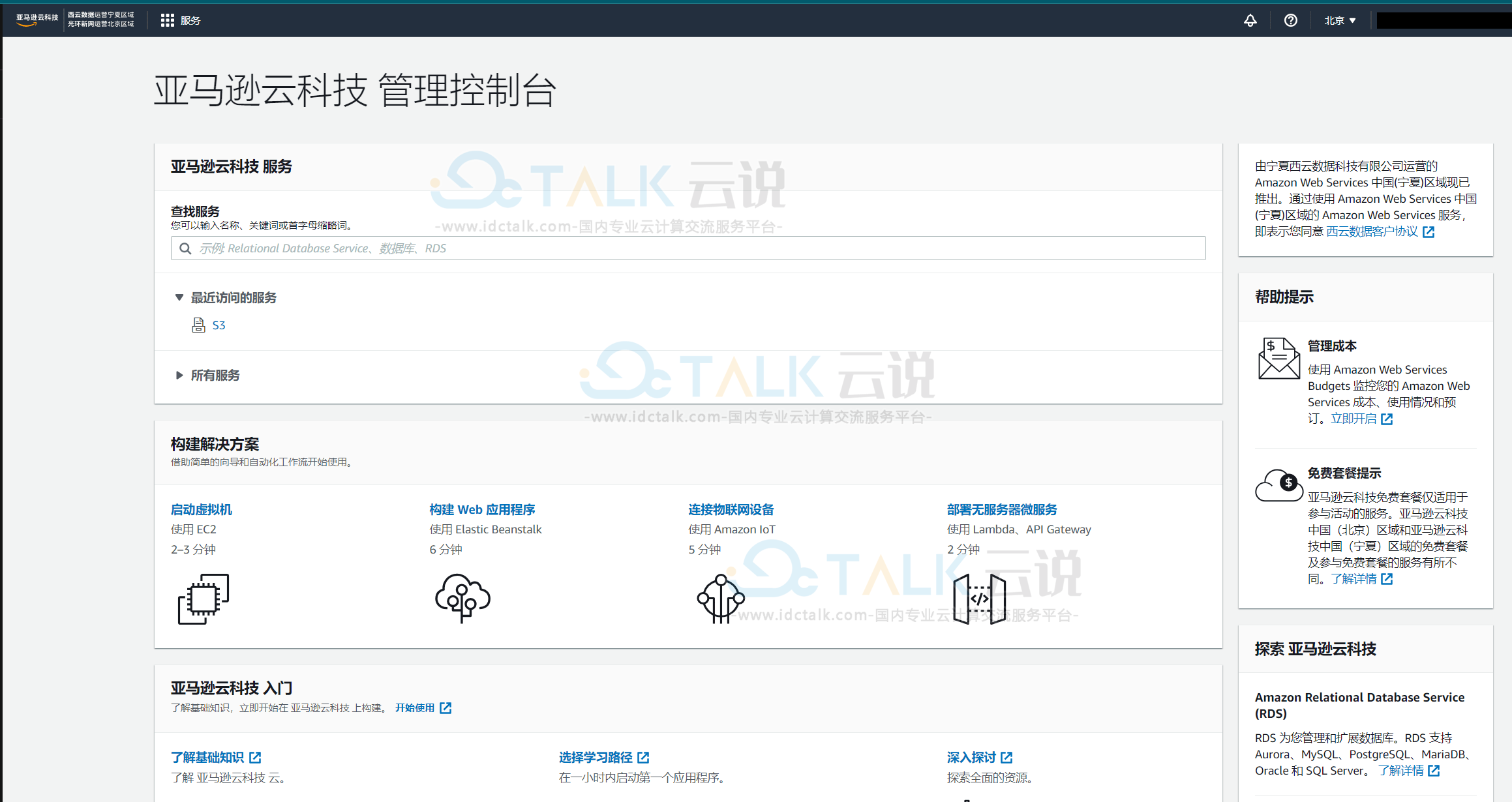Screen dimensions: 1512x802
Task: Open 了解详情 under 免费套餐提示
Action: click(1353, 578)
